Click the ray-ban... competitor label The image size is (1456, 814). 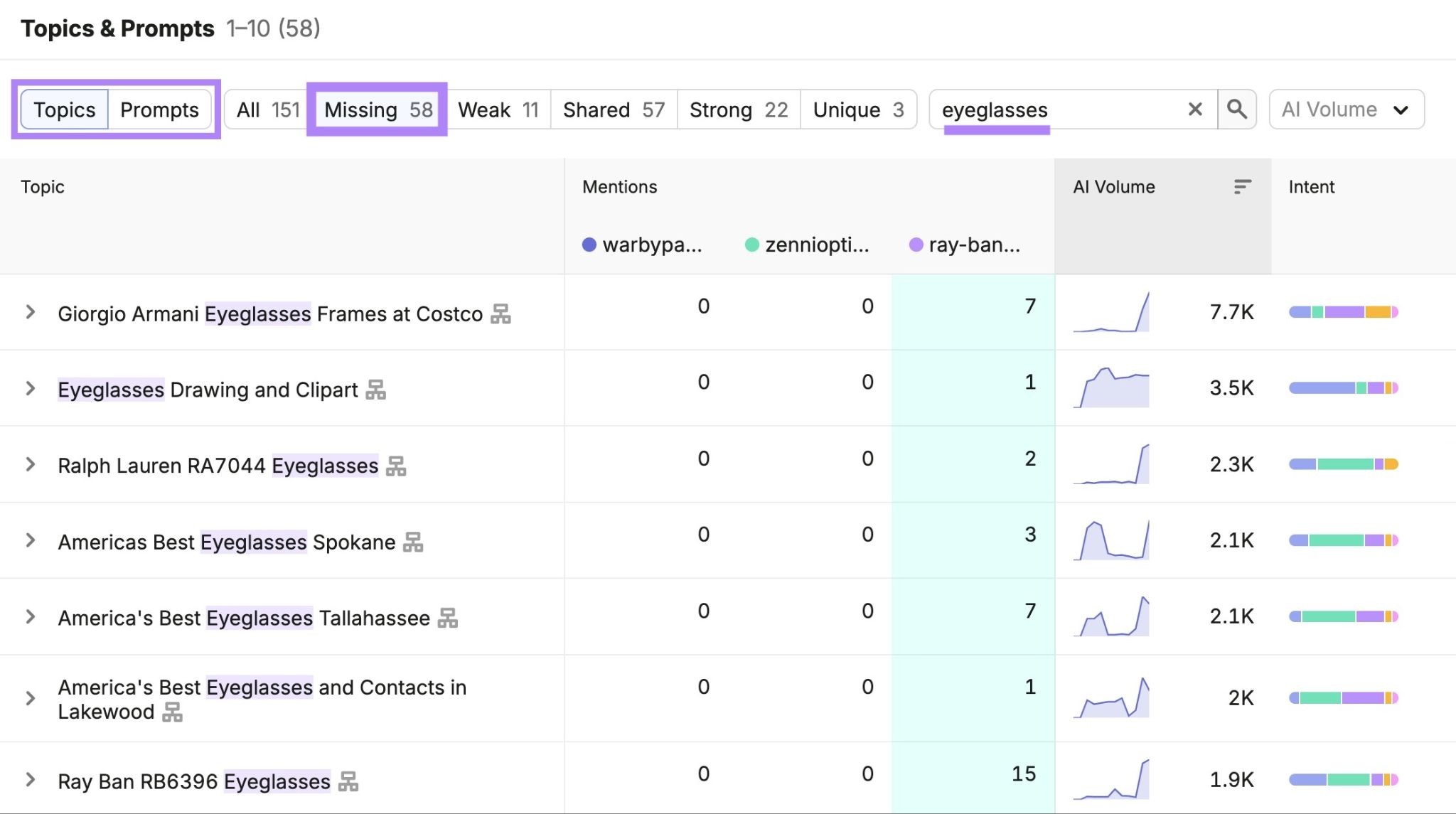[965, 245]
